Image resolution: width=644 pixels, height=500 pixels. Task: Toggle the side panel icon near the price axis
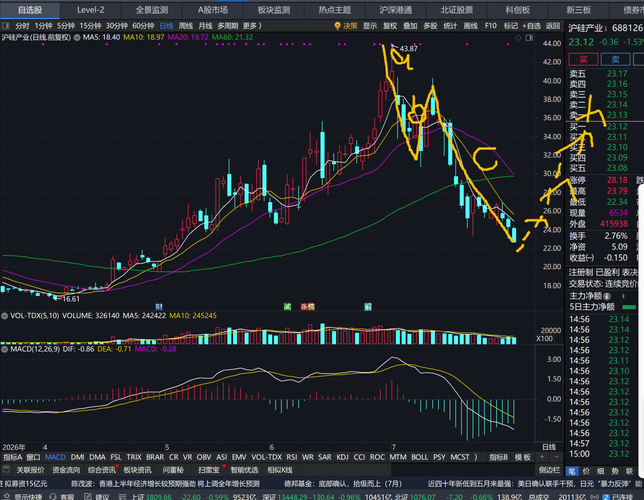click(x=529, y=38)
